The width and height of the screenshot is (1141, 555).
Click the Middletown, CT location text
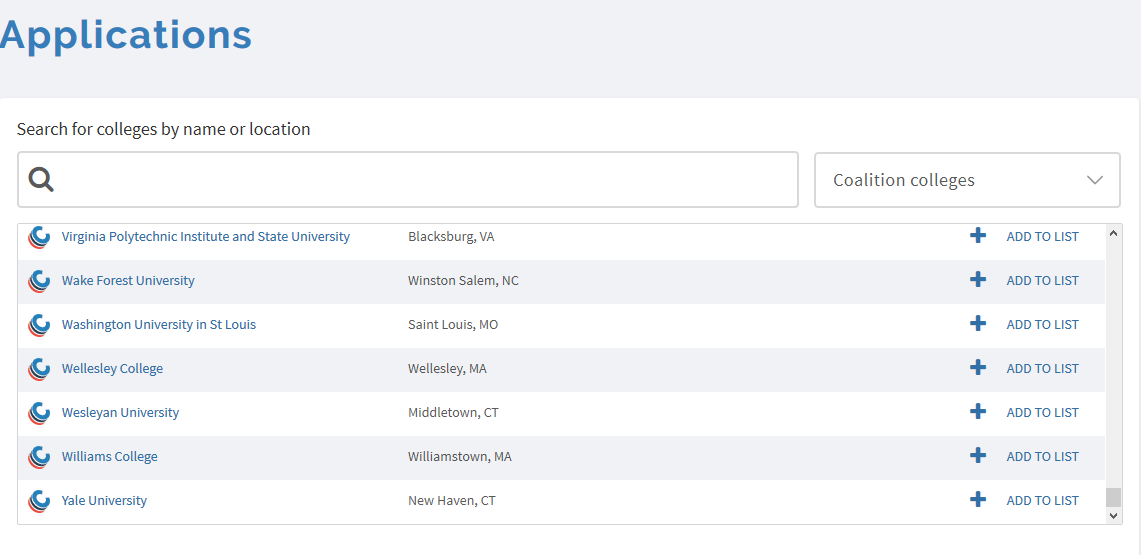coord(453,412)
